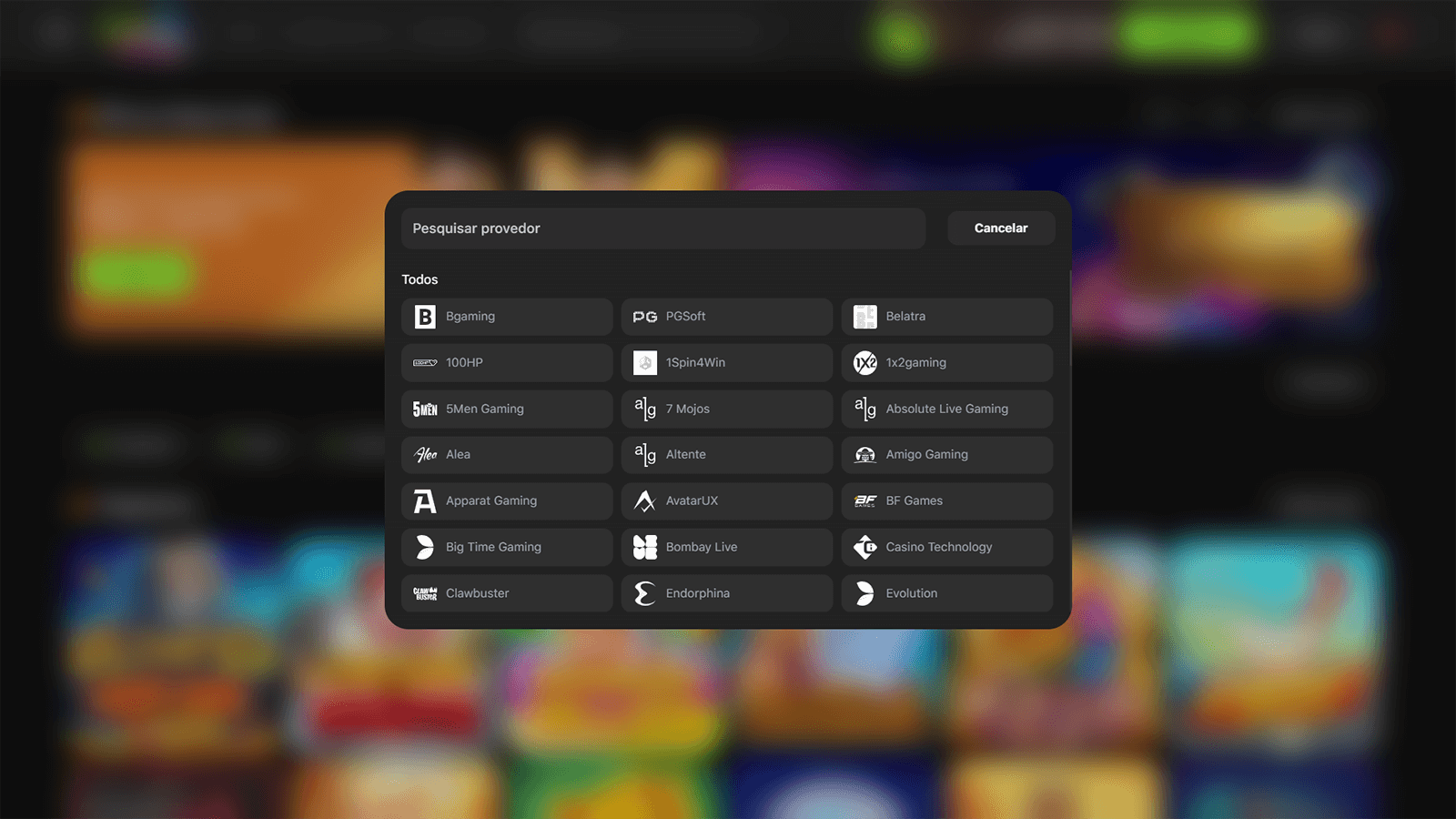The width and height of the screenshot is (1456, 819).
Task: Select the 5Men Gaming logo icon
Action: (x=425, y=409)
